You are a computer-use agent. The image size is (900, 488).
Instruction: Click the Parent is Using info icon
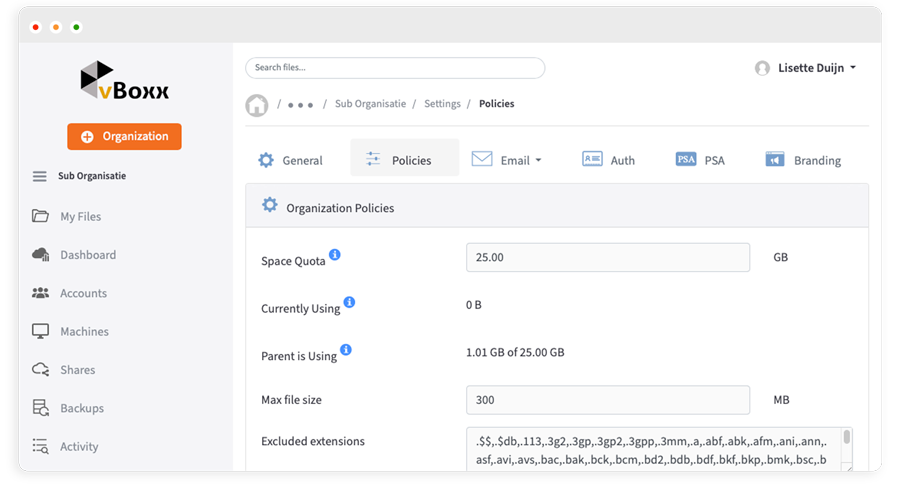click(346, 350)
